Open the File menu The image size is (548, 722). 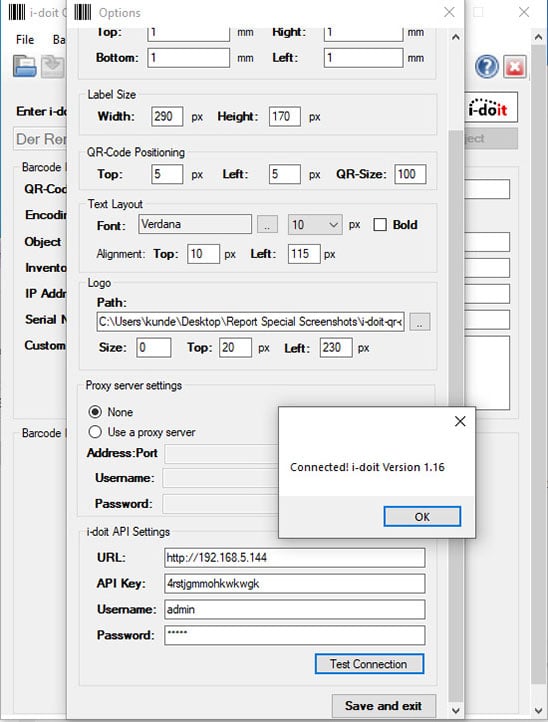(x=25, y=40)
